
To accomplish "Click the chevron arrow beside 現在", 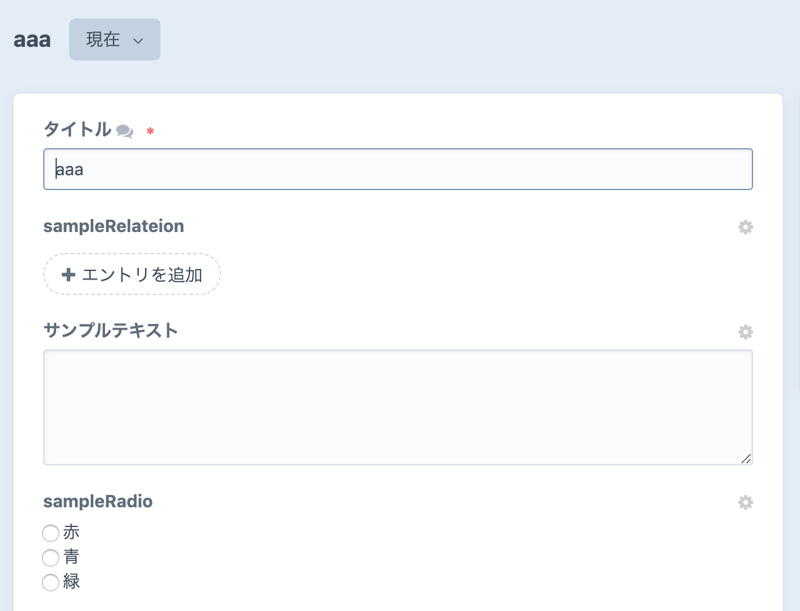I will [x=138, y=41].
